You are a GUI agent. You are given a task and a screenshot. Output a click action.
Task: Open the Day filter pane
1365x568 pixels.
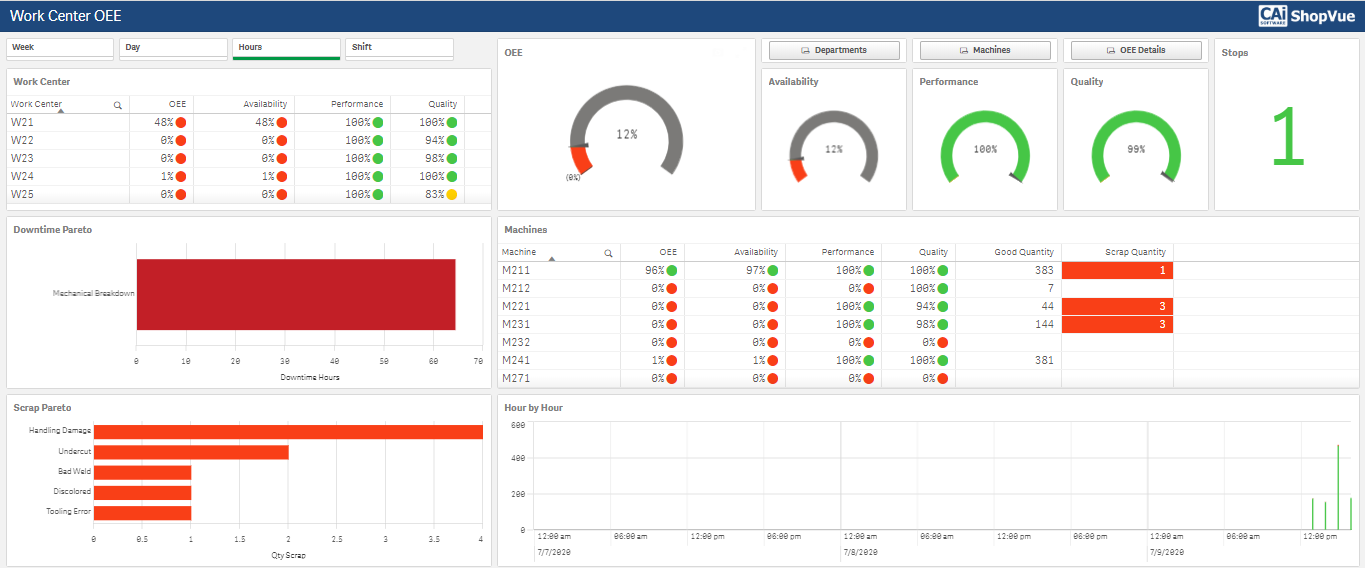173,48
